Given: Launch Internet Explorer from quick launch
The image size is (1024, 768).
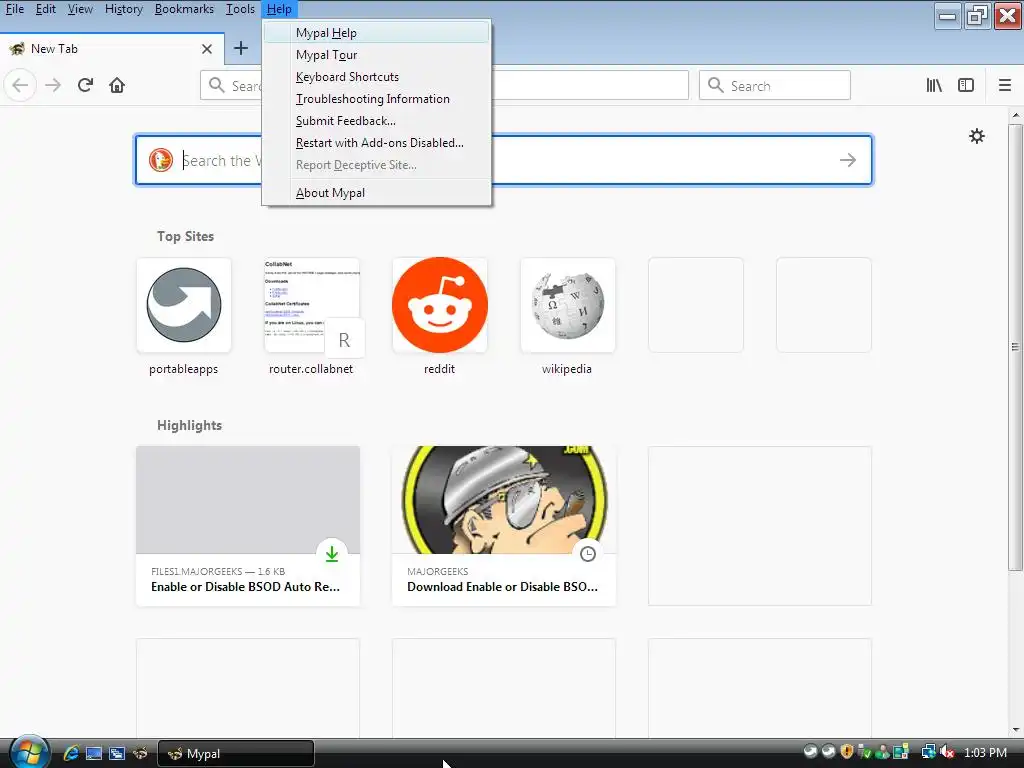Looking at the screenshot, I should click(x=71, y=753).
